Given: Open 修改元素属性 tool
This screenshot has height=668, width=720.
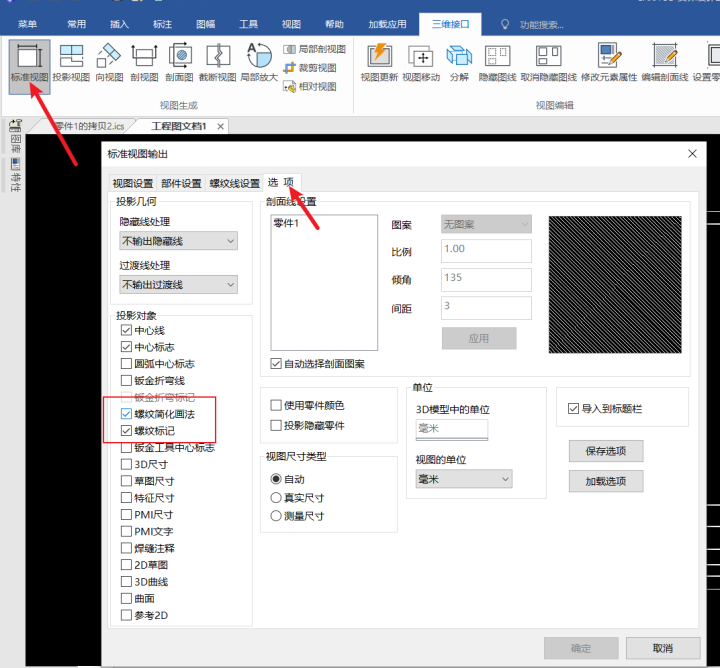Looking at the screenshot, I should coord(609,63).
